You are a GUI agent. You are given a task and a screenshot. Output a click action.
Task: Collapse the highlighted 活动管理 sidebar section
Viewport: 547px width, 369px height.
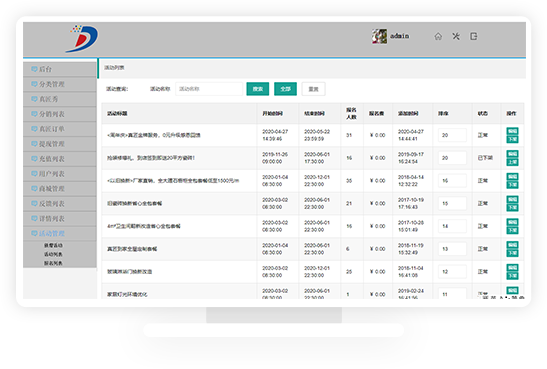[x=60, y=233]
